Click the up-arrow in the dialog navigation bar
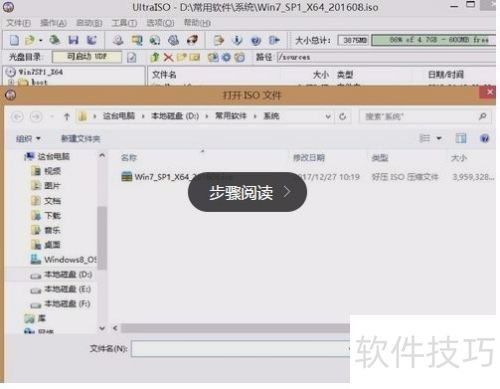The width and height of the screenshot is (500, 389). [x=67, y=117]
